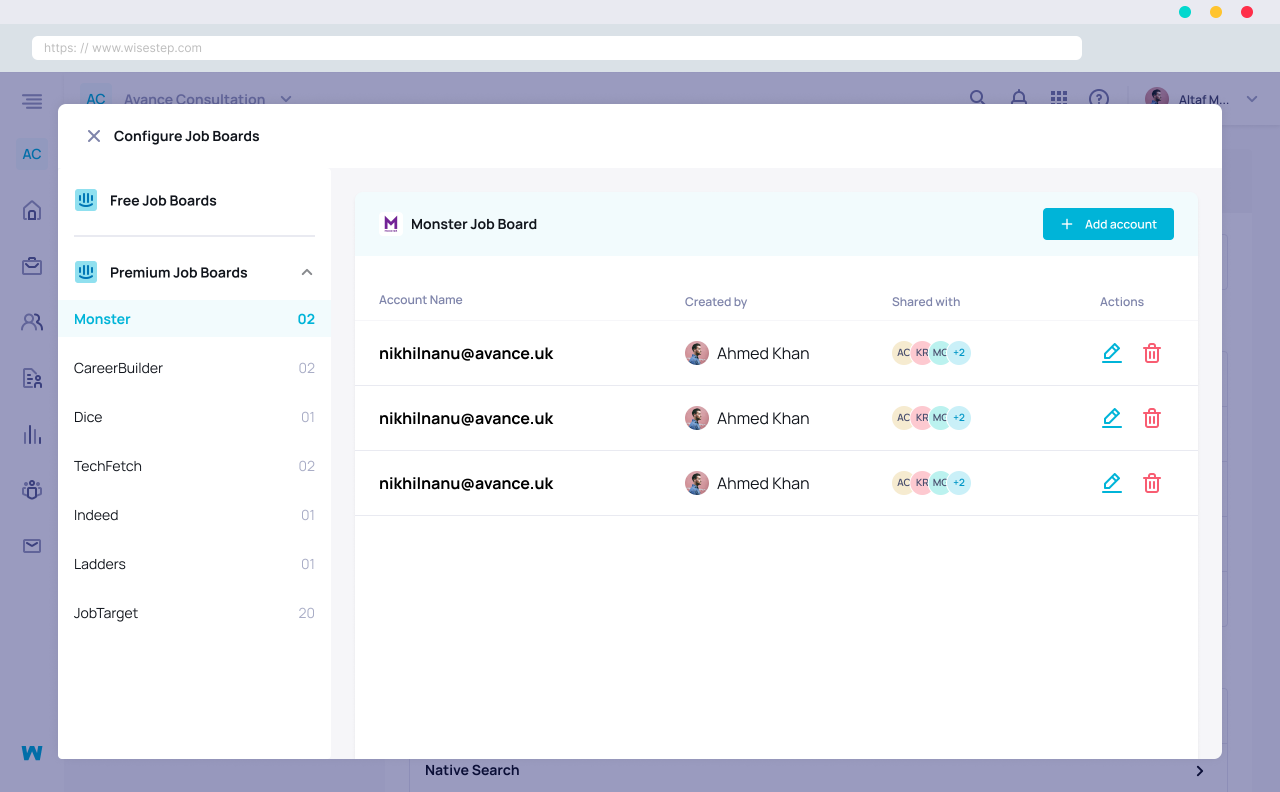Click the browser address bar
The height and width of the screenshot is (792, 1280).
click(x=557, y=48)
